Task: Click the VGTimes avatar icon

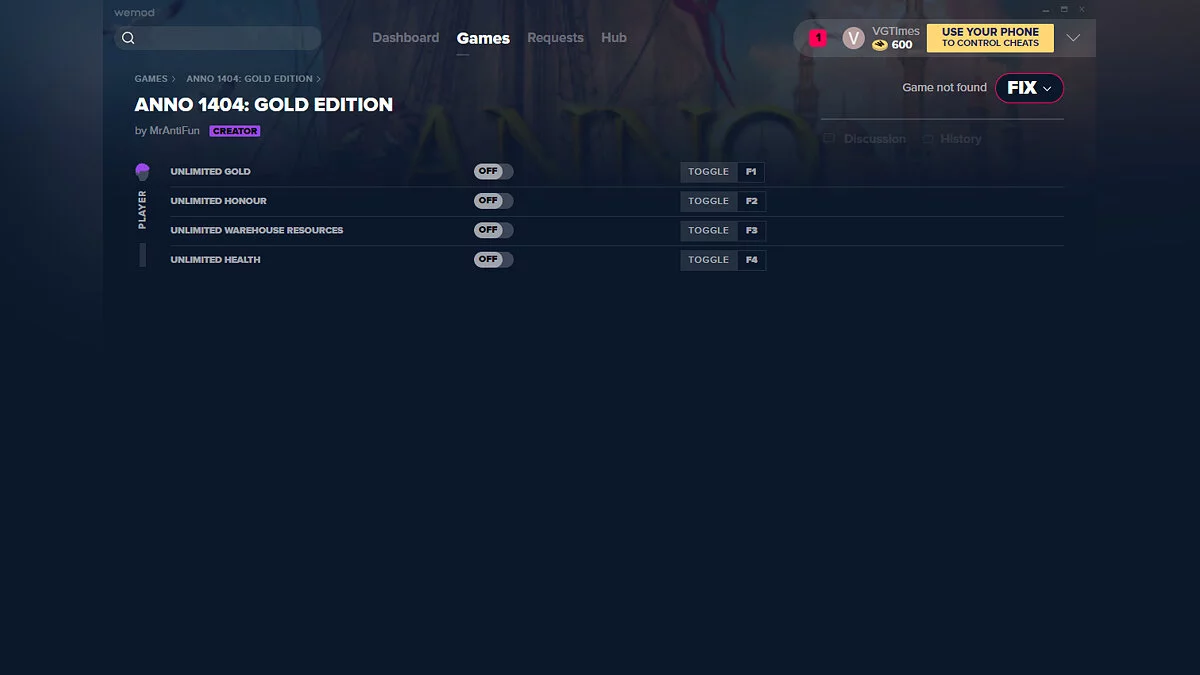Action: [x=853, y=37]
